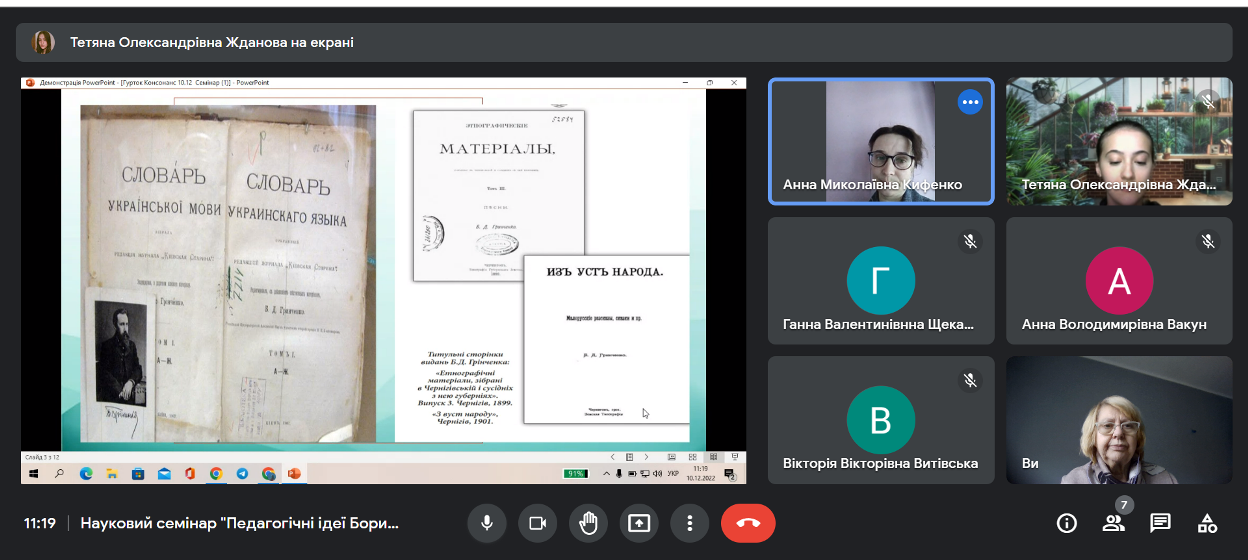Click the Windows Start button in shared screen
The width and height of the screenshot is (1248, 560).
33,473
